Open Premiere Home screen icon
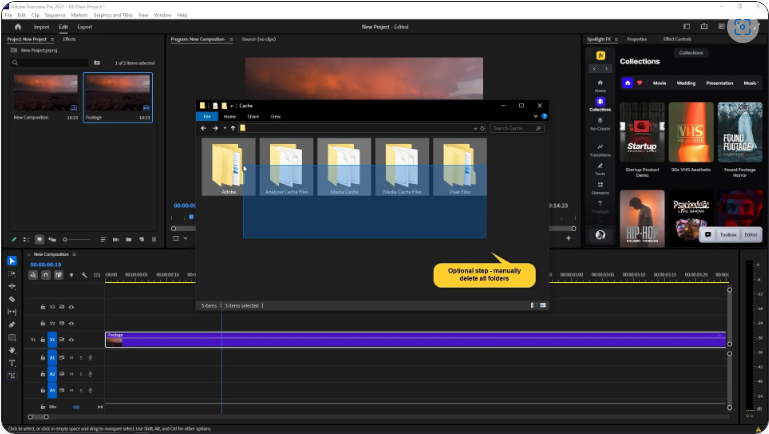Viewport: 769px width, 434px height. 18,27
